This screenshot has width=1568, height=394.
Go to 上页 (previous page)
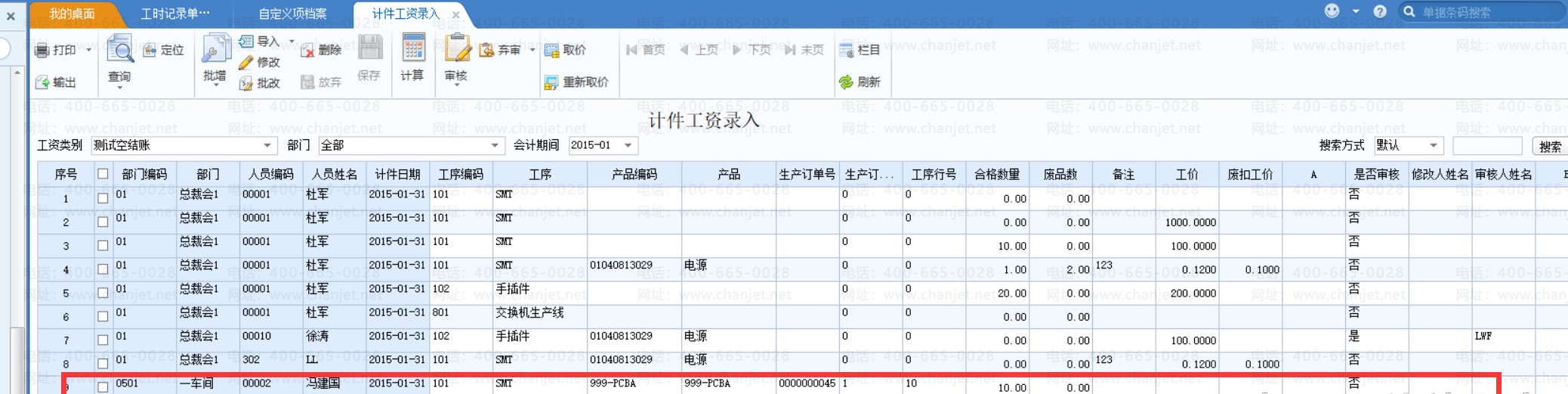[x=699, y=50]
